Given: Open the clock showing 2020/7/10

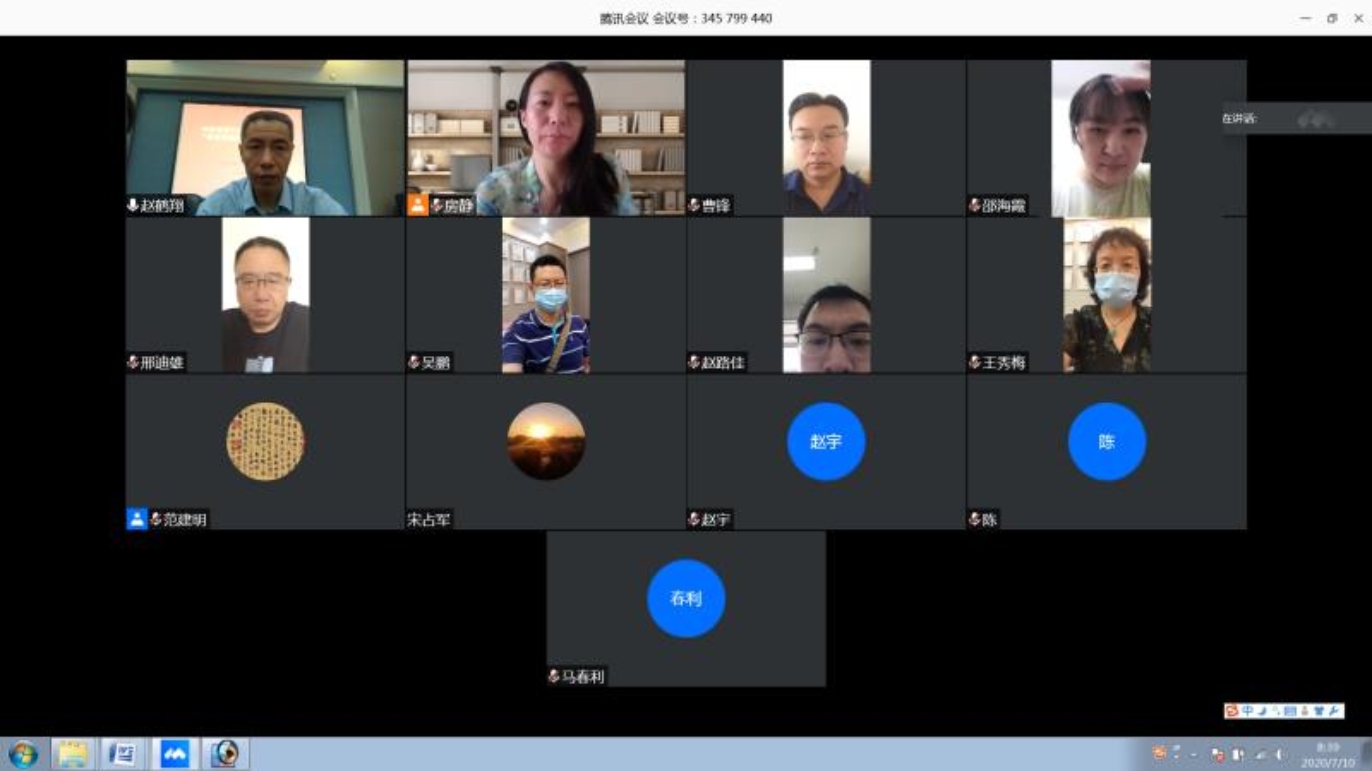Looking at the screenshot, I should 1327,755.
